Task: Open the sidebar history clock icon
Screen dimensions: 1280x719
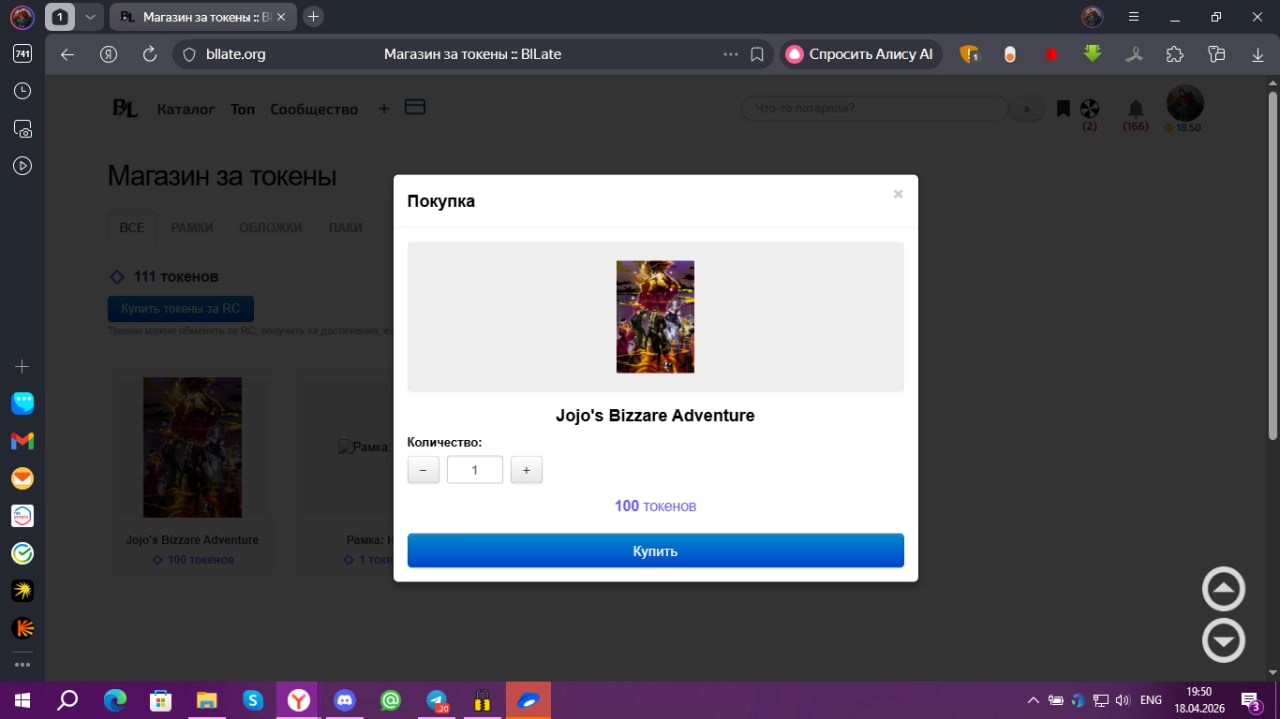Action: pyautogui.click(x=22, y=91)
